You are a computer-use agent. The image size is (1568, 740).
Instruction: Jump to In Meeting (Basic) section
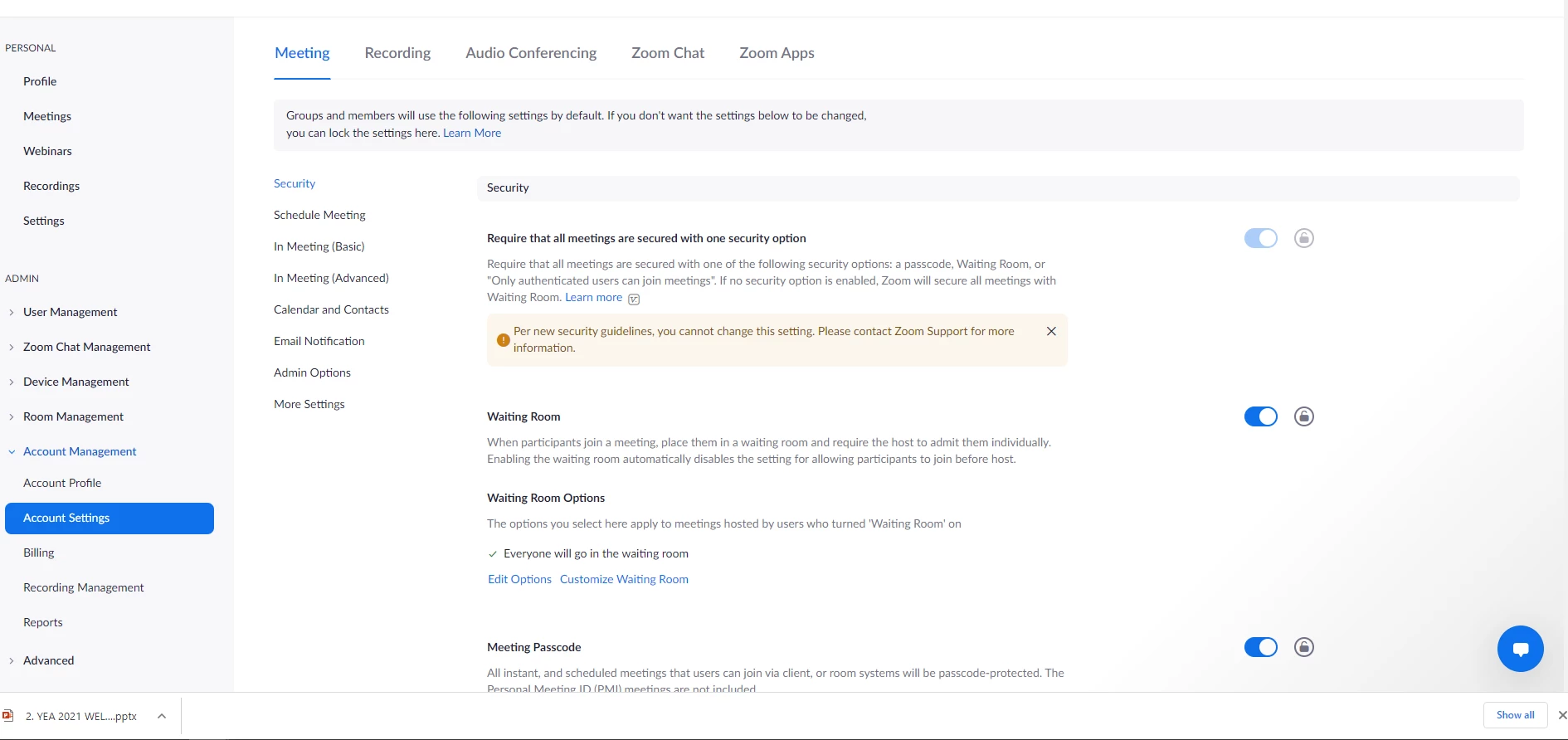319,246
